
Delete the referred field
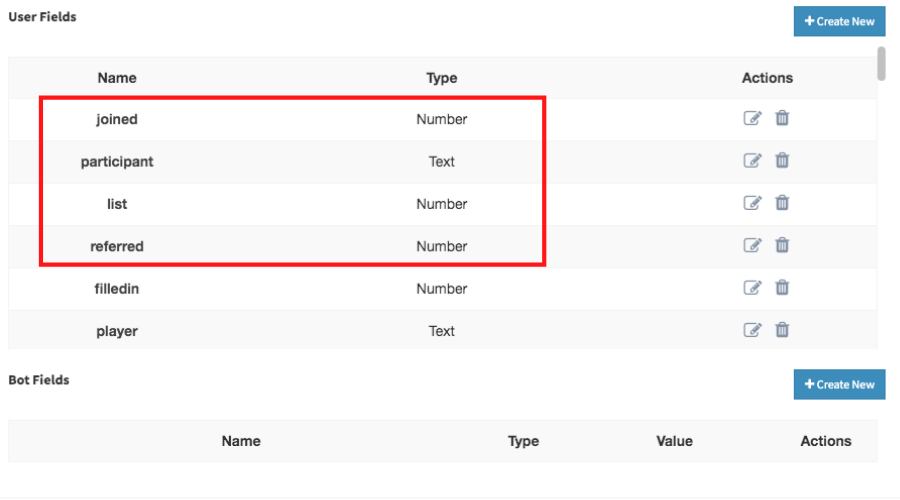click(x=782, y=246)
